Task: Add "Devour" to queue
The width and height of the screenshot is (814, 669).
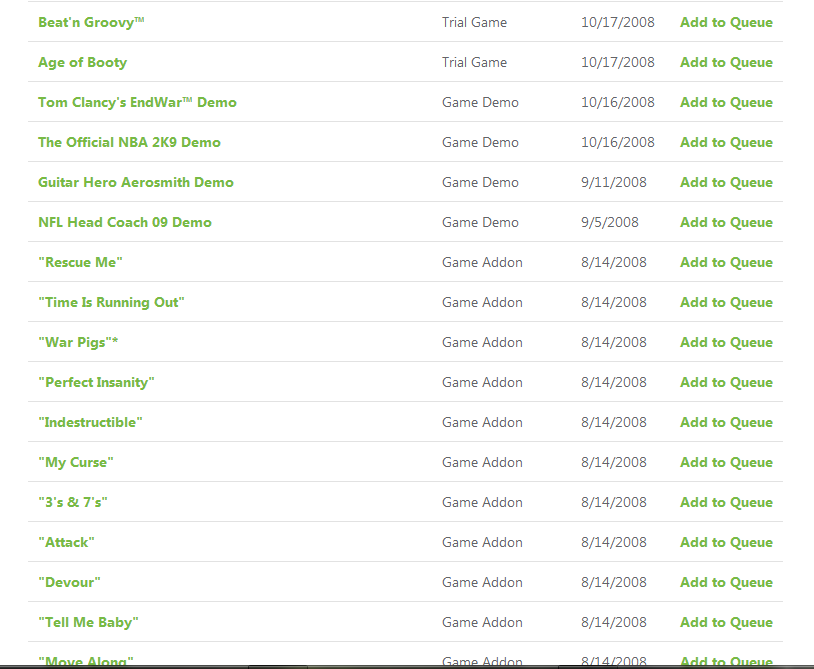Action: [x=726, y=582]
